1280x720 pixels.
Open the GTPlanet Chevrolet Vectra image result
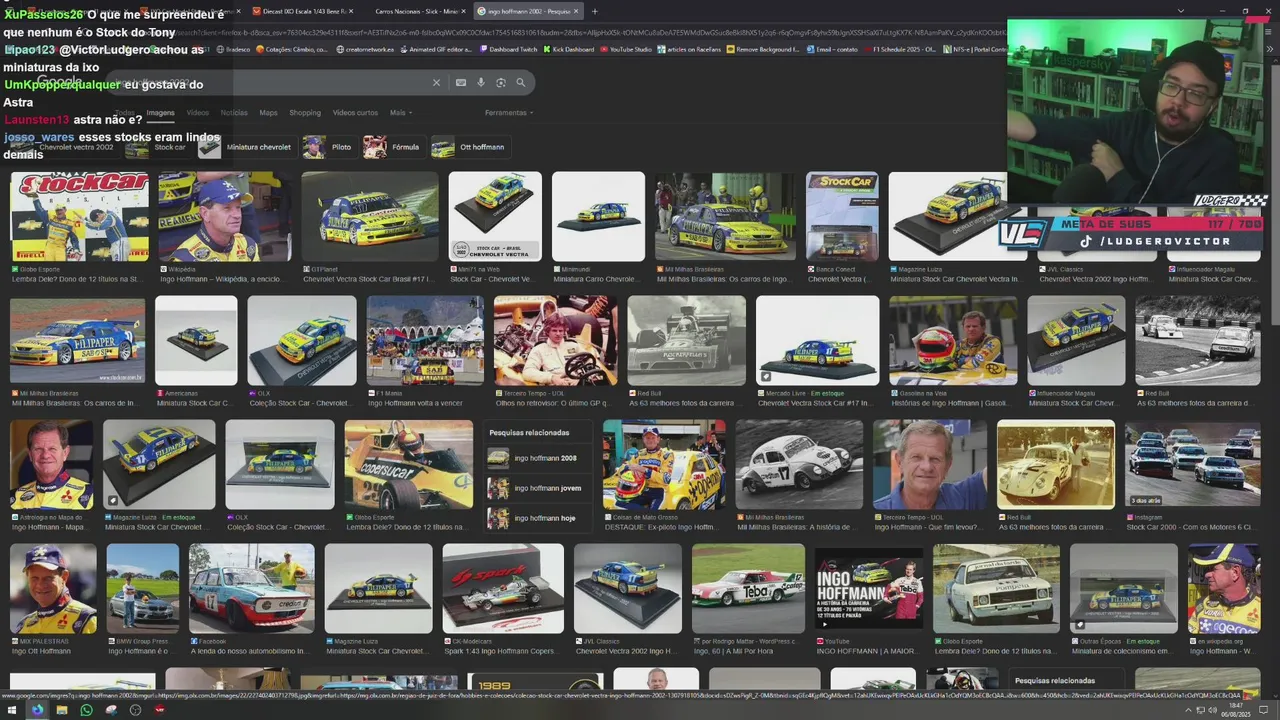tap(370, 217)
